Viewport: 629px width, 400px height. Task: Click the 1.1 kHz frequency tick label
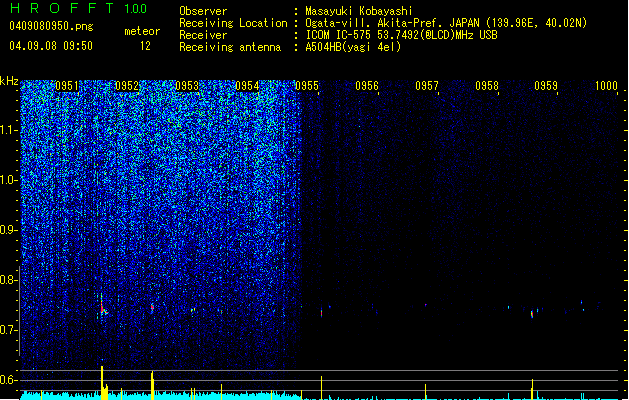(7, 130)
